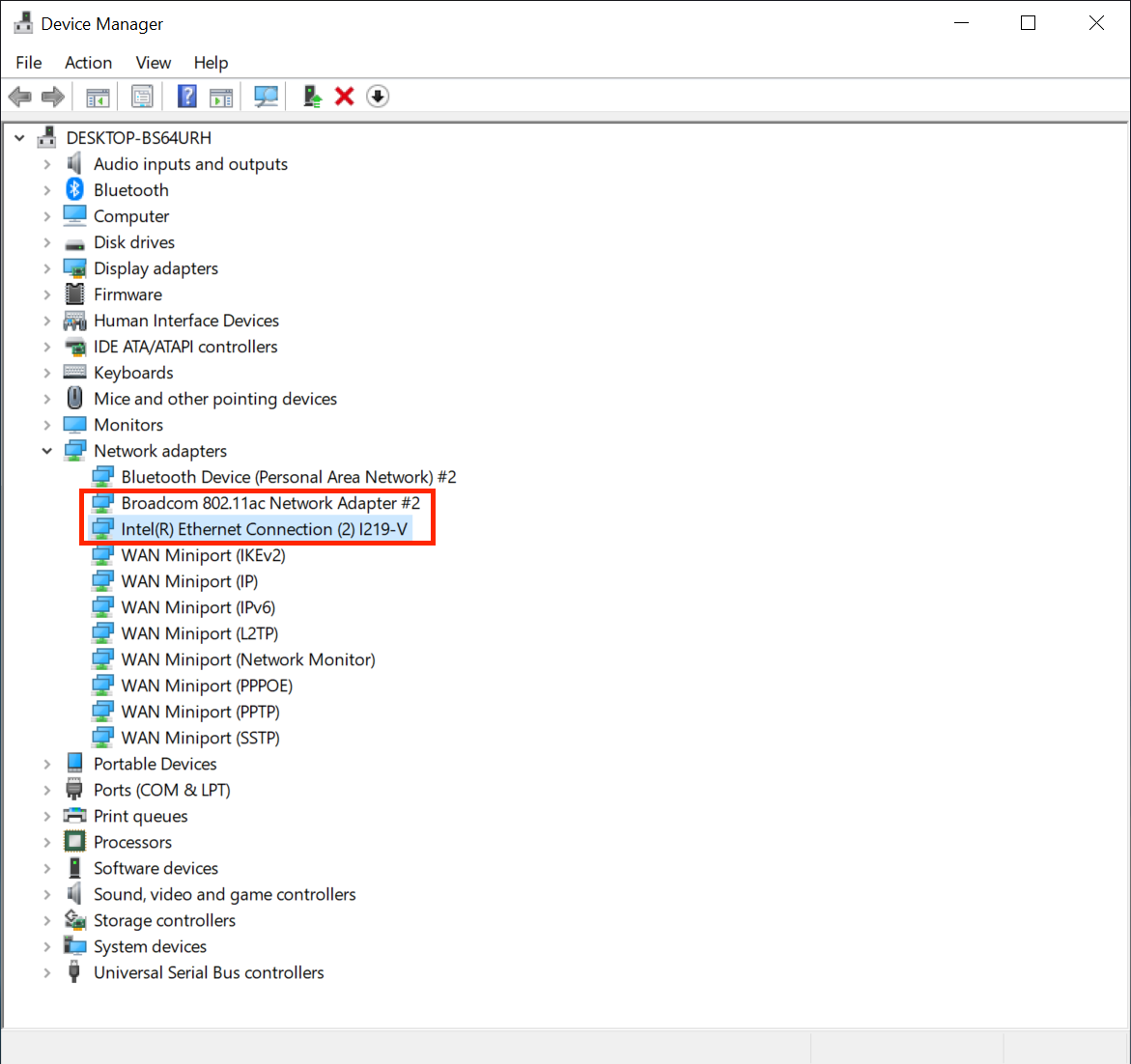The height and width of the screenshot is (1064, 1131).
Task: Open Help via the blue question mark icon
Action: pos(187,97)
